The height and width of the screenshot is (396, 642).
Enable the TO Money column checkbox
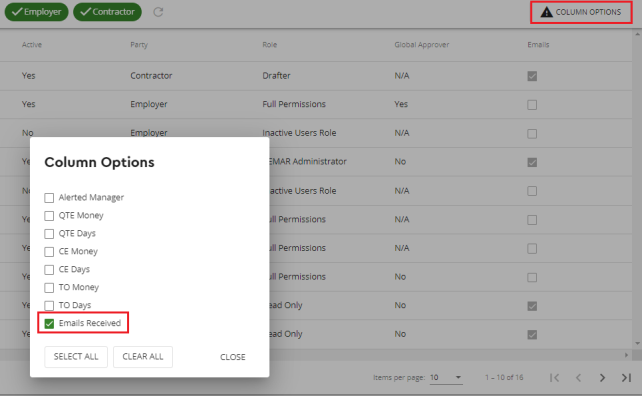tap(49, 287)
